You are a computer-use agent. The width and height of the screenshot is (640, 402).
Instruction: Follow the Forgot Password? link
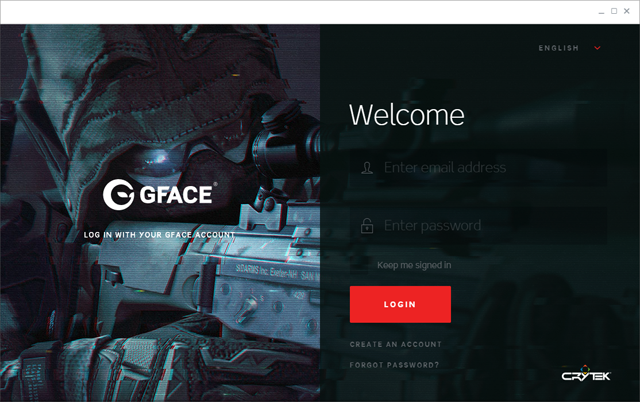point(394,365)
